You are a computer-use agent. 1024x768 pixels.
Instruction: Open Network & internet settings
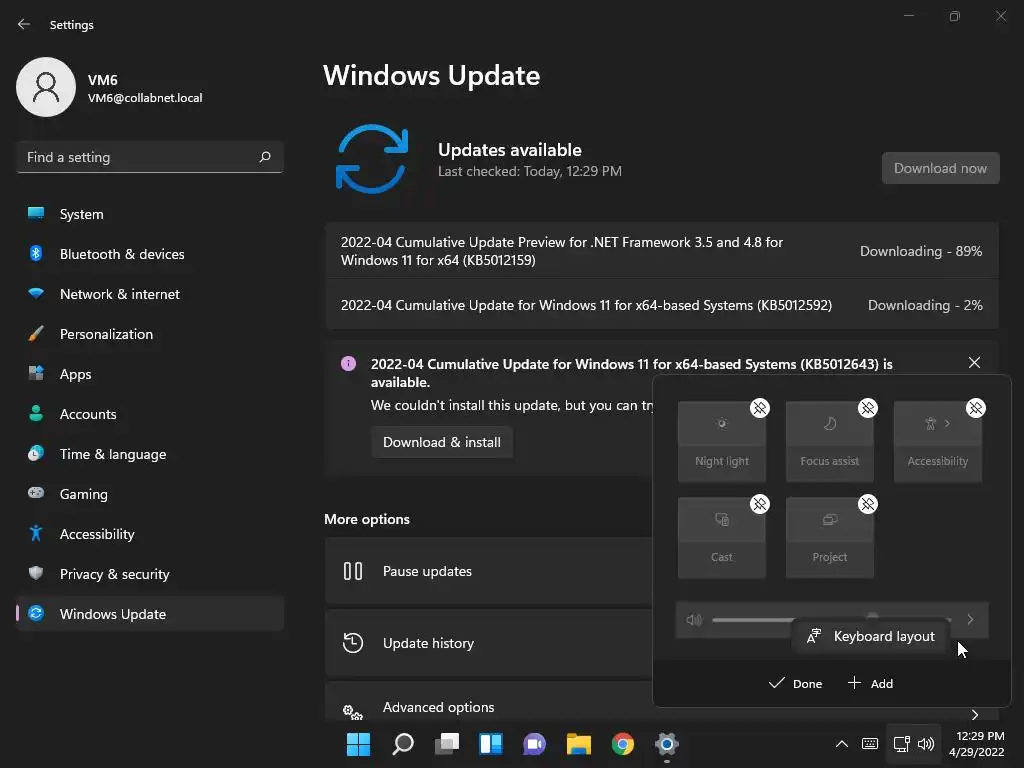pyautogui.click(x=150, y=294)
